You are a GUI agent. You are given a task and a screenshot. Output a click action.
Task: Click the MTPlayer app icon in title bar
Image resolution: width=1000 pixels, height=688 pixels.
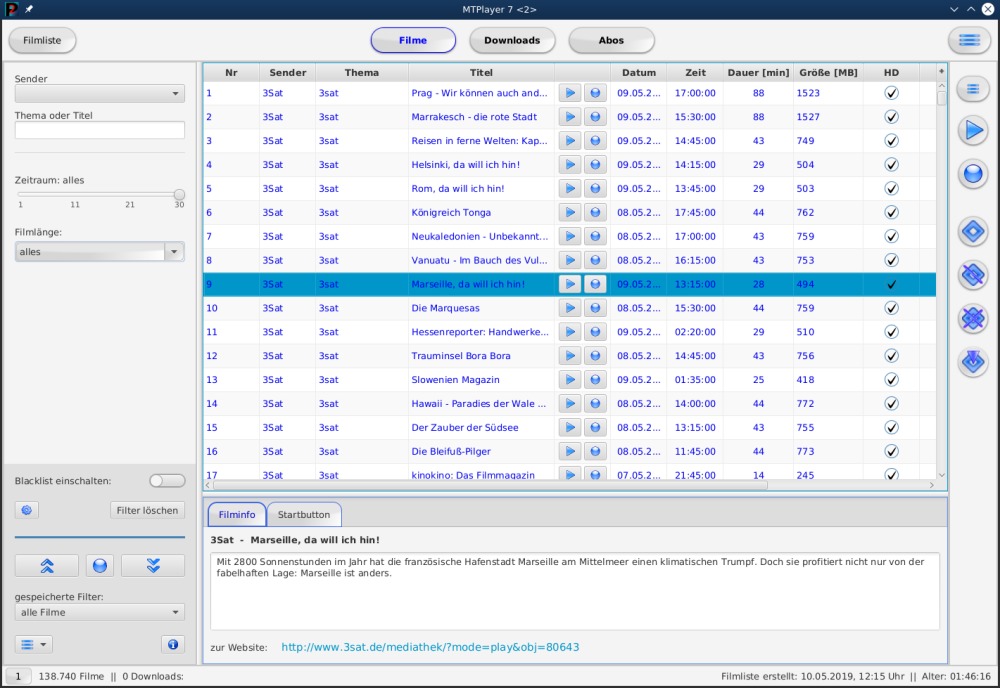[11, 9]
